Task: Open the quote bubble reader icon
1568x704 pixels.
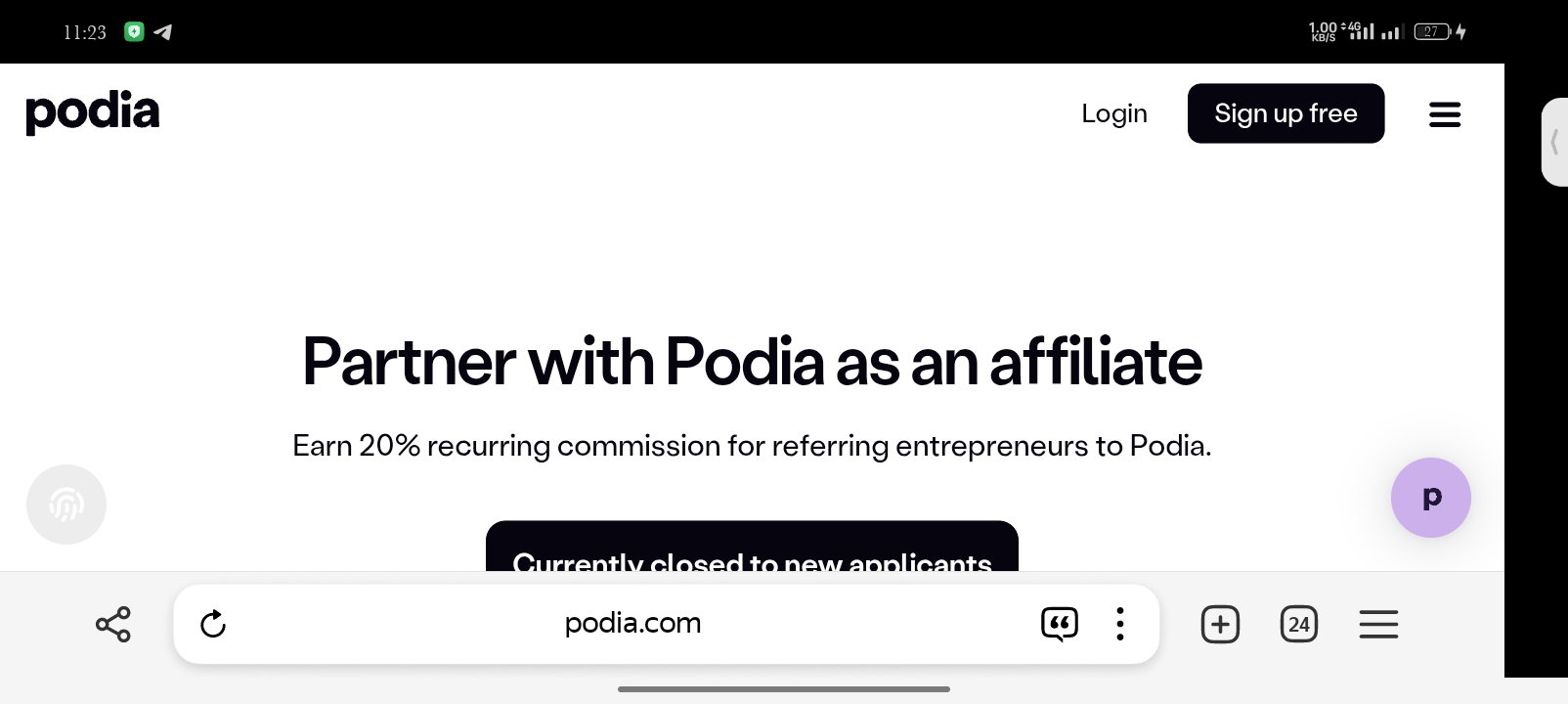Action: click(x=1060, y=624)
